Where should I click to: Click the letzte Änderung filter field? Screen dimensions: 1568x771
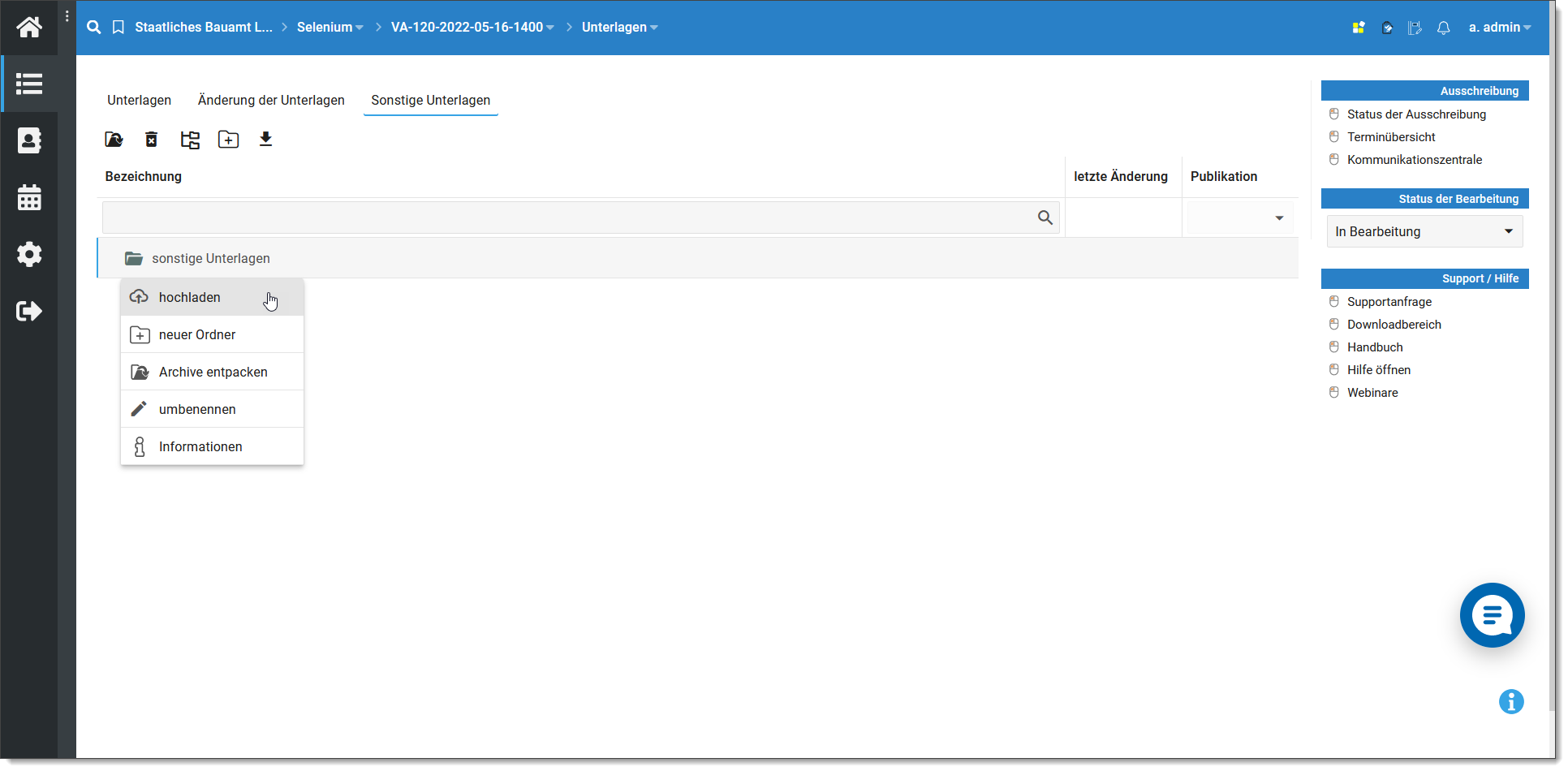pos(1123,218)
